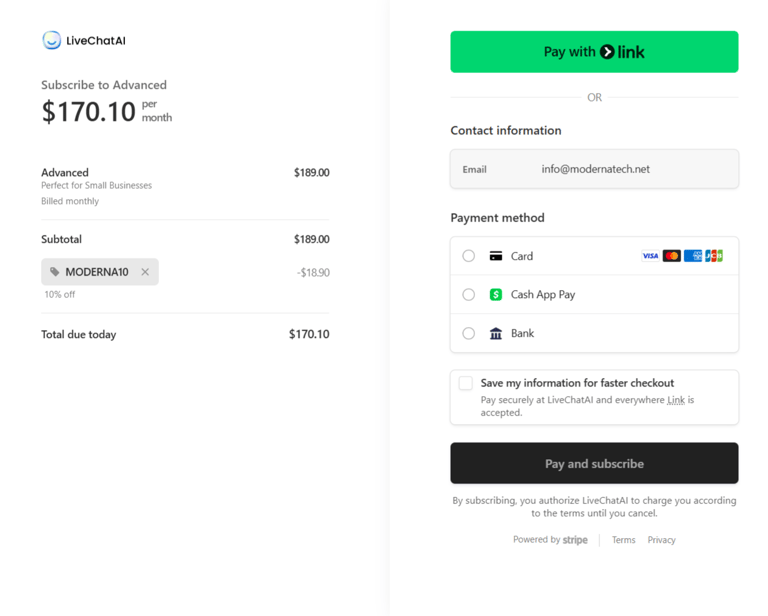Screen dimensions: 768x616
Task: Click the JCB card logo
Action: click(x=714, y=256)
